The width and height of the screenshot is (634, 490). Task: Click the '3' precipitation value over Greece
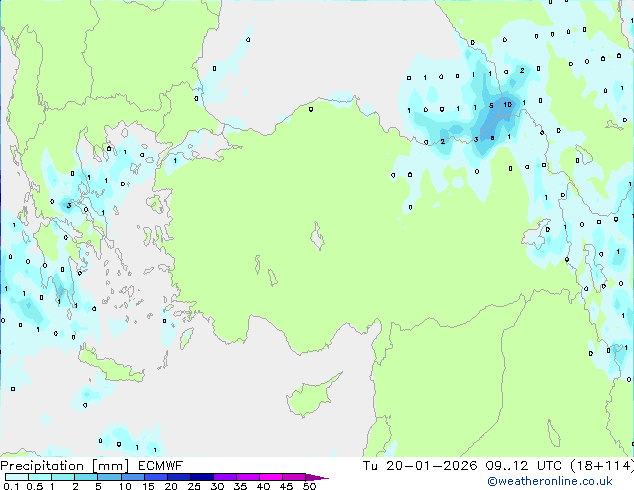tap(69, 205)
